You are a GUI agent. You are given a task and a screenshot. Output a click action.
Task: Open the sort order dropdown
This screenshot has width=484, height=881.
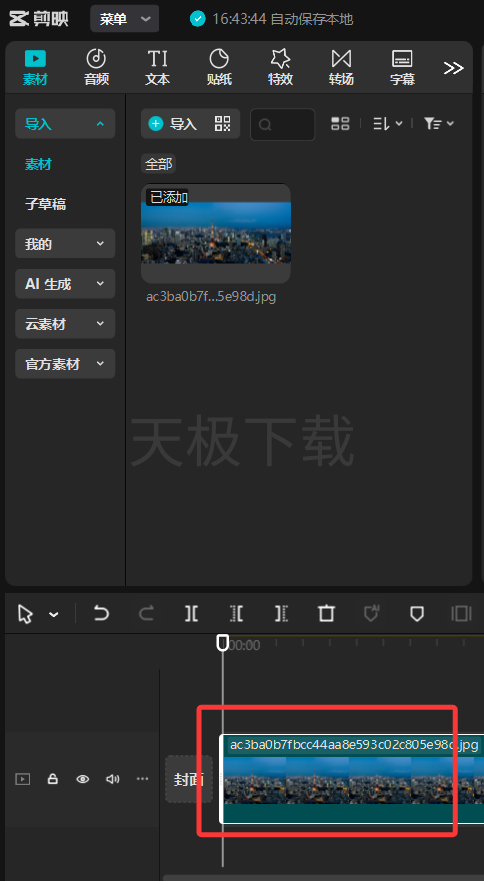pyautogui.click(x=388, y=124)
